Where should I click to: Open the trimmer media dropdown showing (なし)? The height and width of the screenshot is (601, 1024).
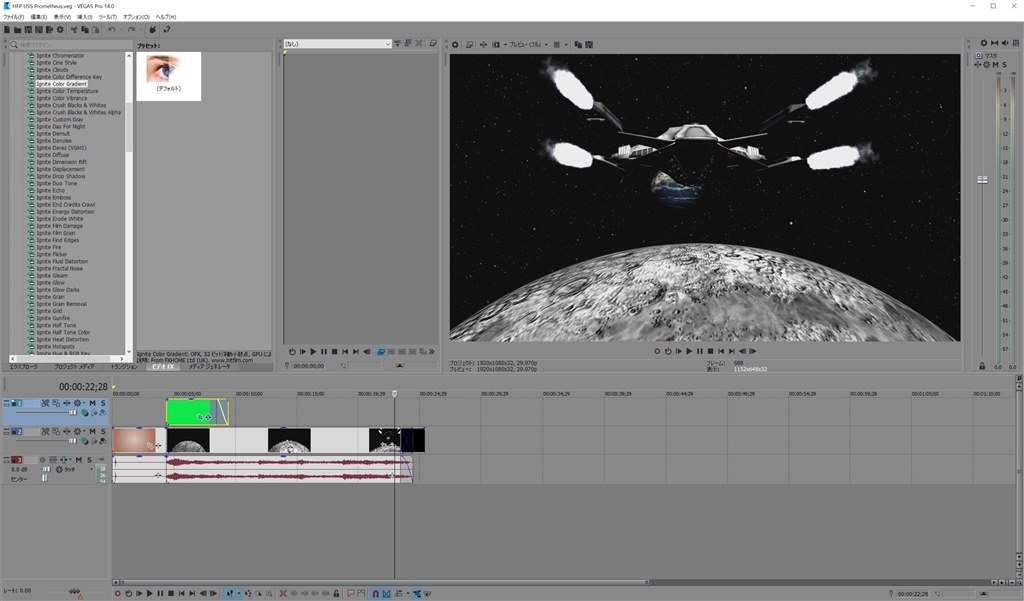click(x=337, y=44)
